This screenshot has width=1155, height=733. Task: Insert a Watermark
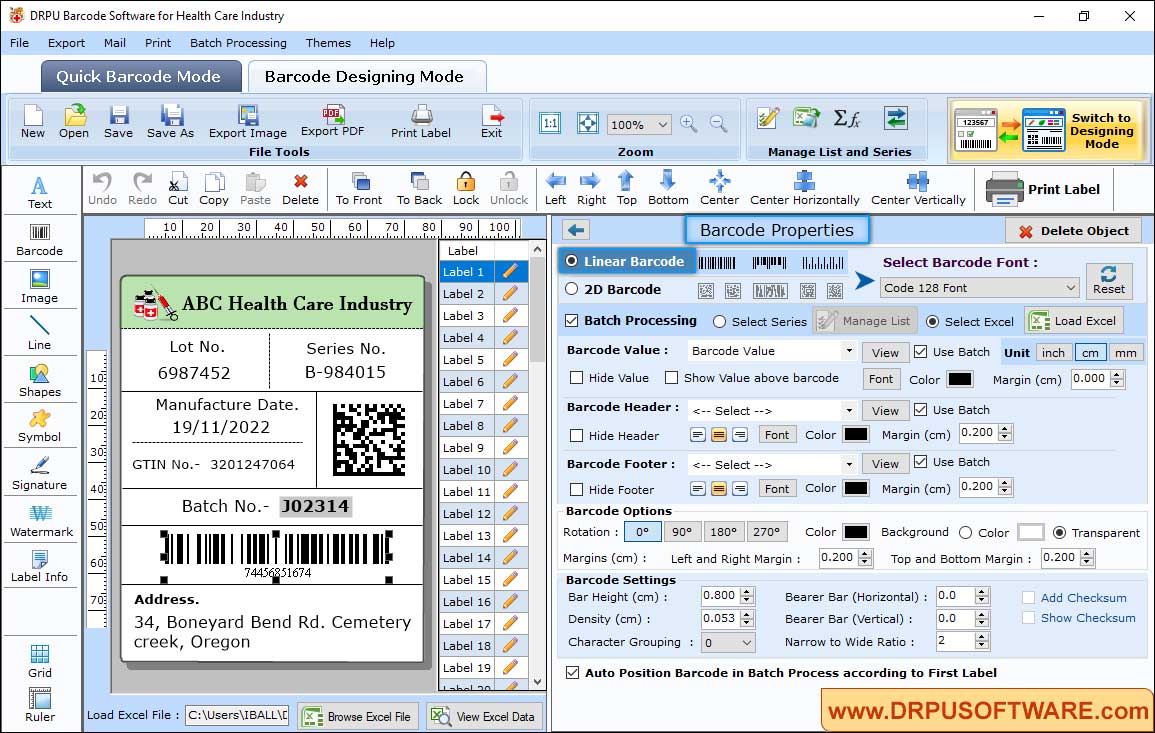tap(40, 521)
